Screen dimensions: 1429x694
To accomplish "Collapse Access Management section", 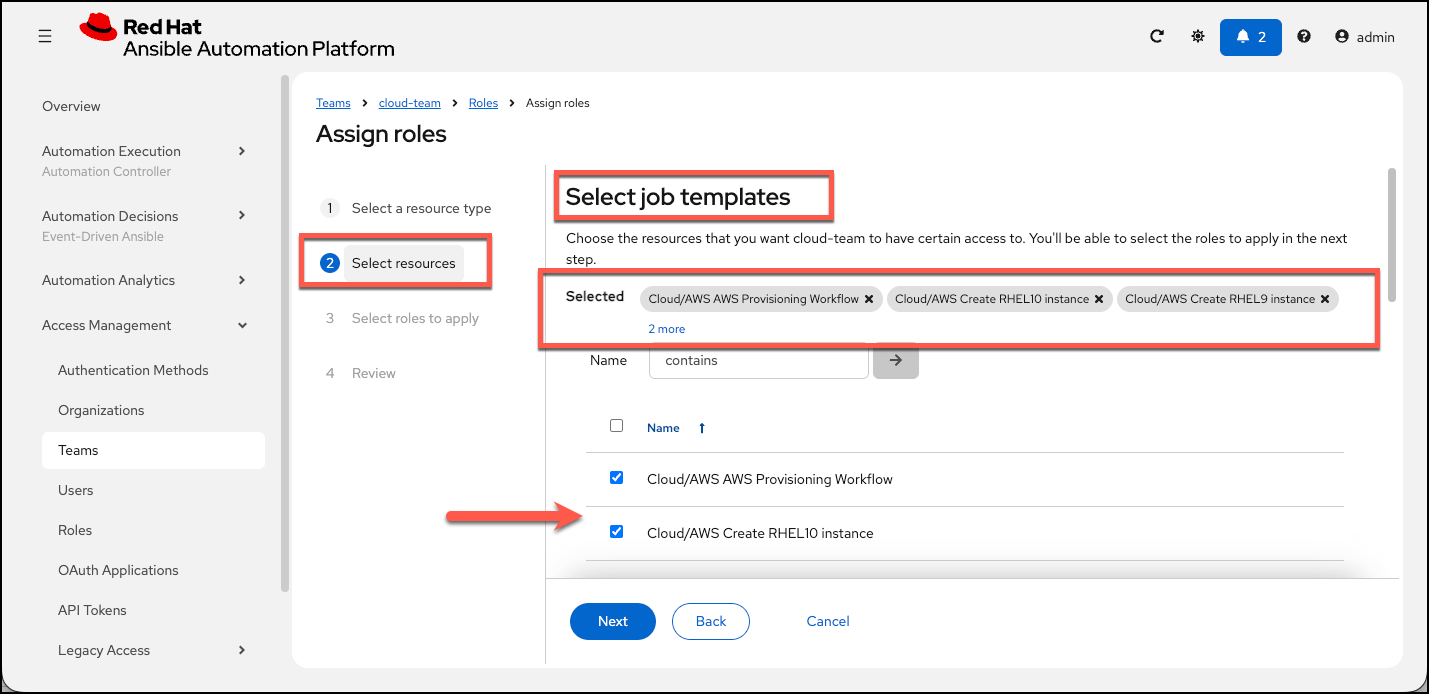I will tap(242, 325).
